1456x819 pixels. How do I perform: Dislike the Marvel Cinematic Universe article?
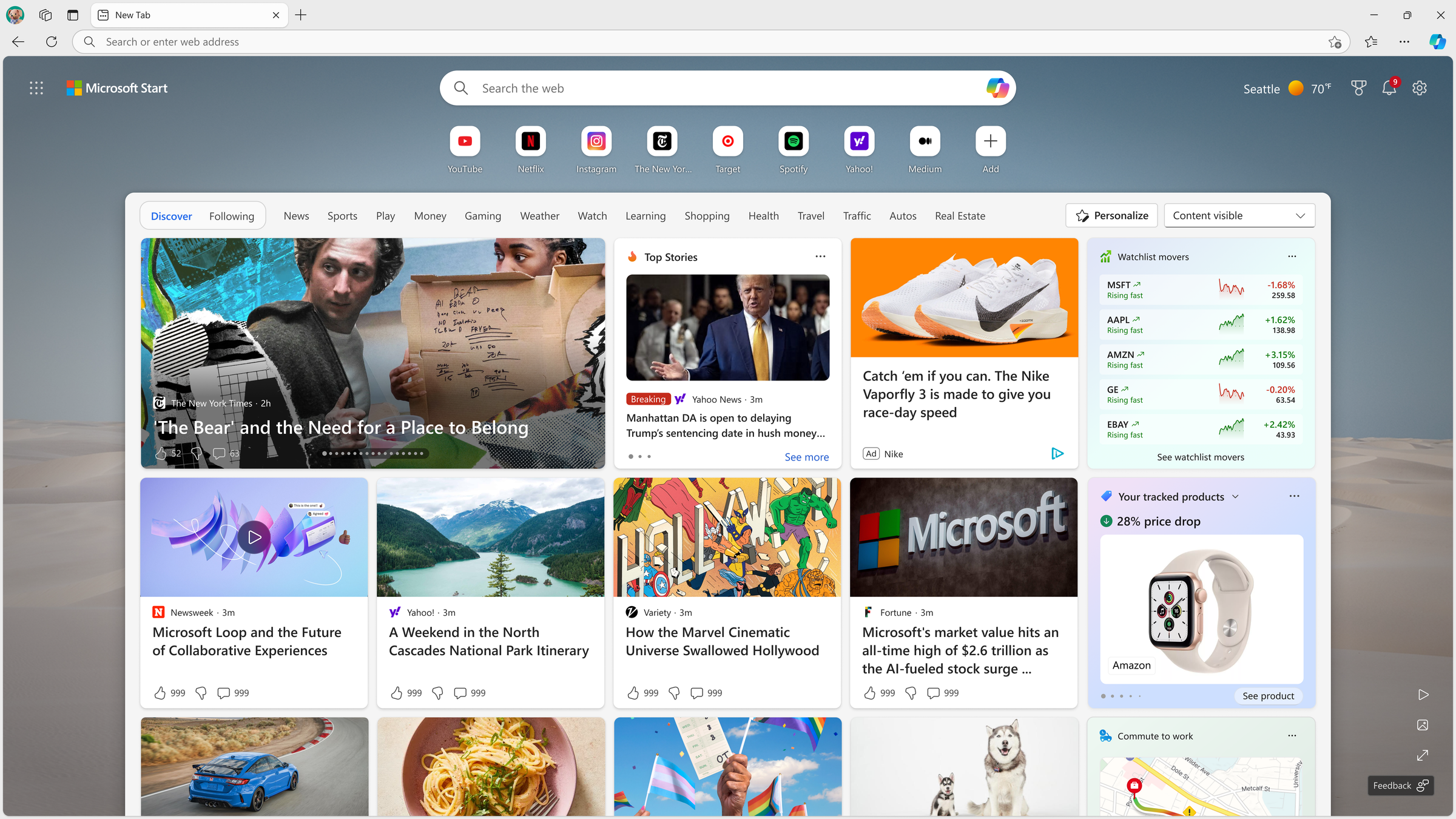(x=674, y=693)
